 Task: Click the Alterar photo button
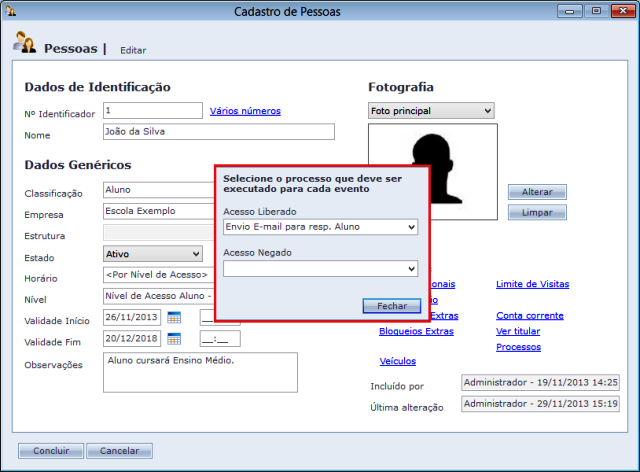(x=537, y=192)
